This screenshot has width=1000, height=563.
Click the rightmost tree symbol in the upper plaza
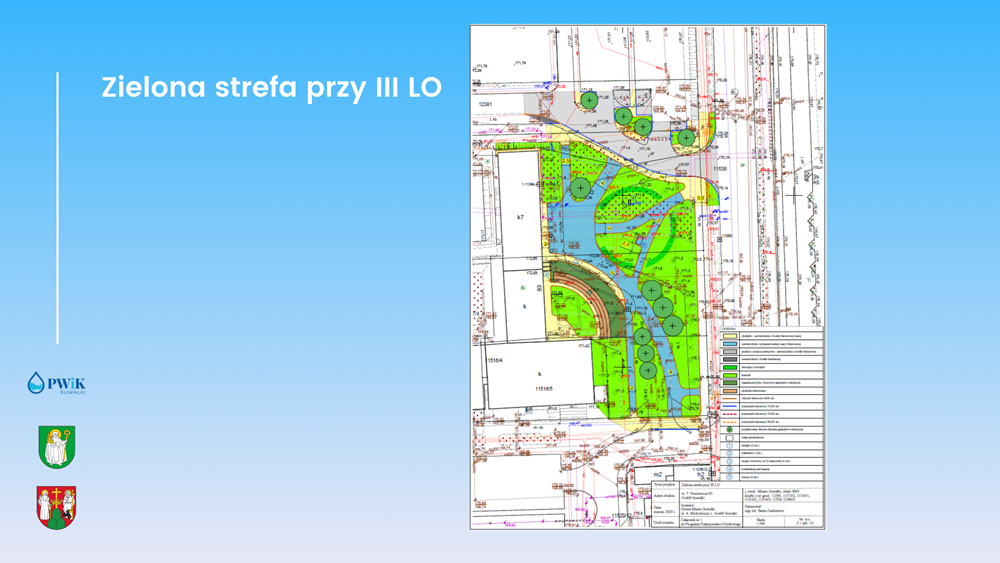[x=685, y=138]
